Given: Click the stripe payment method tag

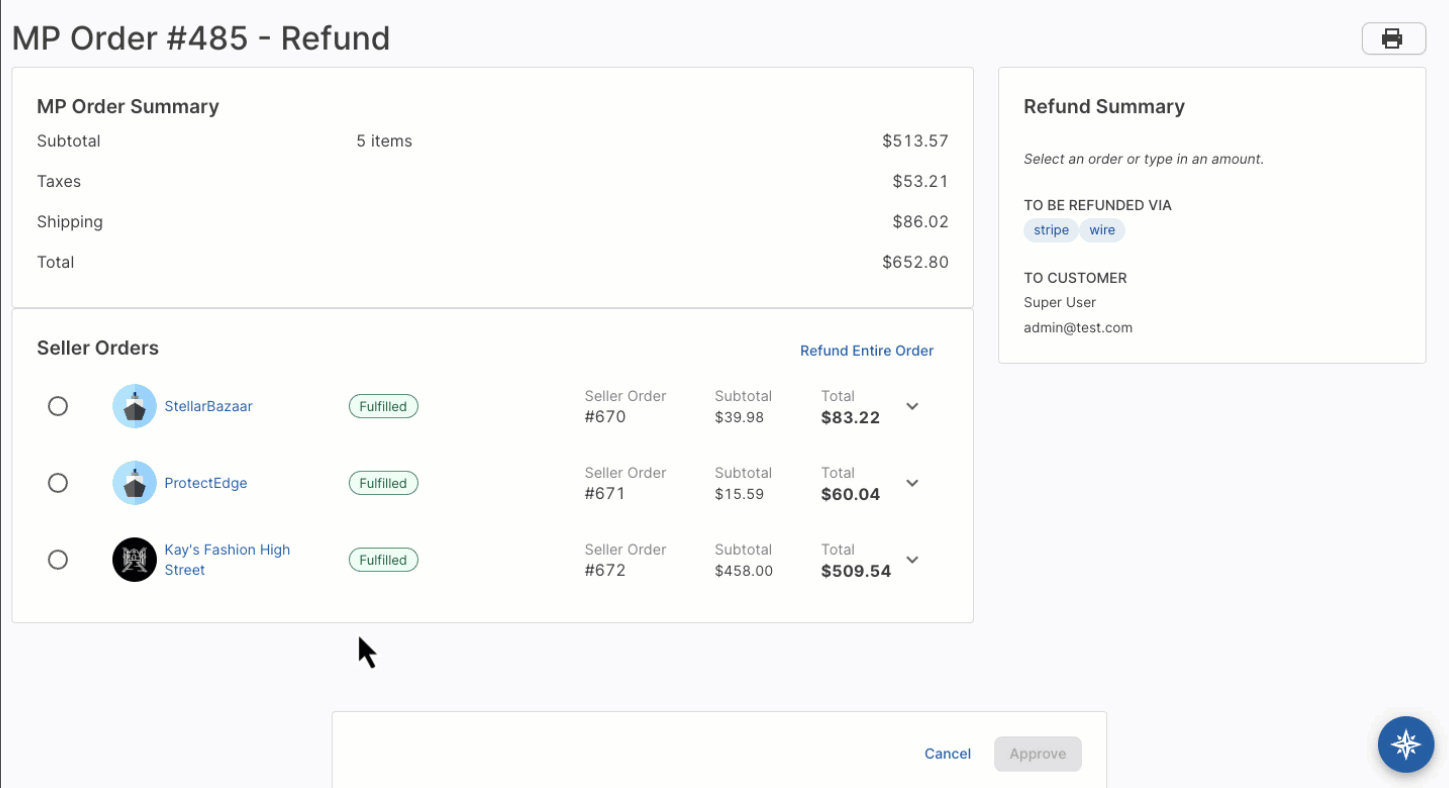Looking at the screenshot, I should 1050,231.
